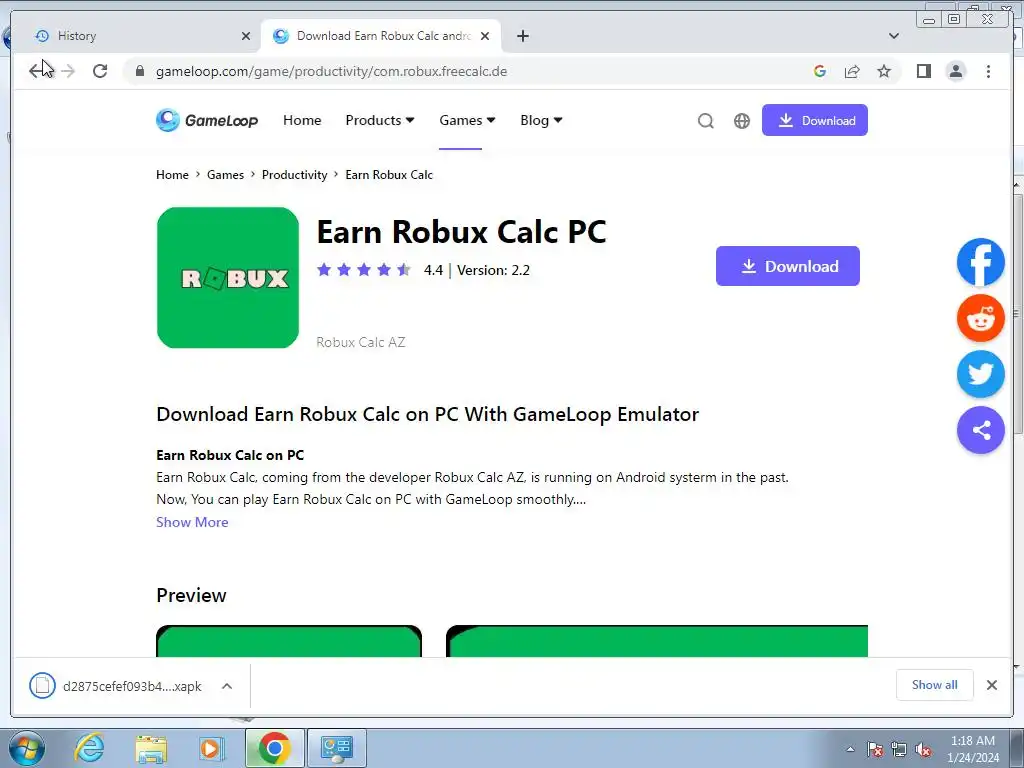Click header Download button
This screenshot has width=1024, height=768.
[x=814, y=120]
